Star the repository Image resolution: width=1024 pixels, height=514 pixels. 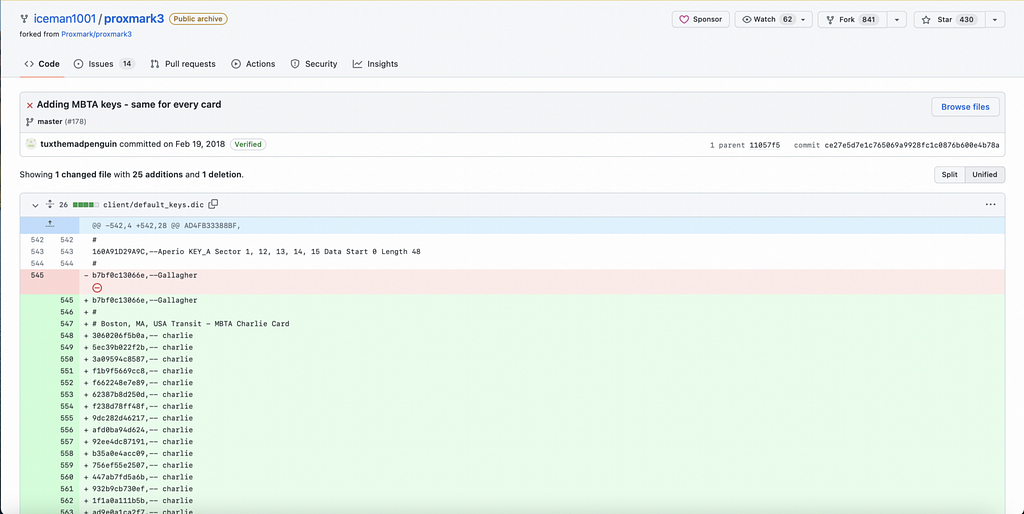(x=948, y=20)
